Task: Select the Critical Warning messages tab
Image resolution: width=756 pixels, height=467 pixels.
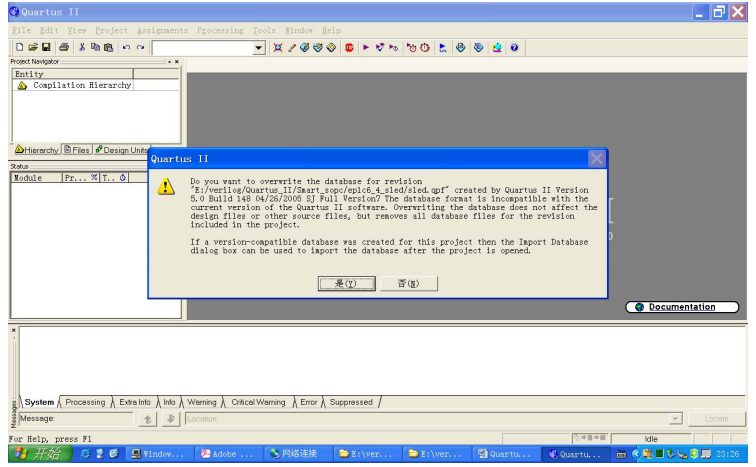Action: pyautogui.click(x=258, y=402)
